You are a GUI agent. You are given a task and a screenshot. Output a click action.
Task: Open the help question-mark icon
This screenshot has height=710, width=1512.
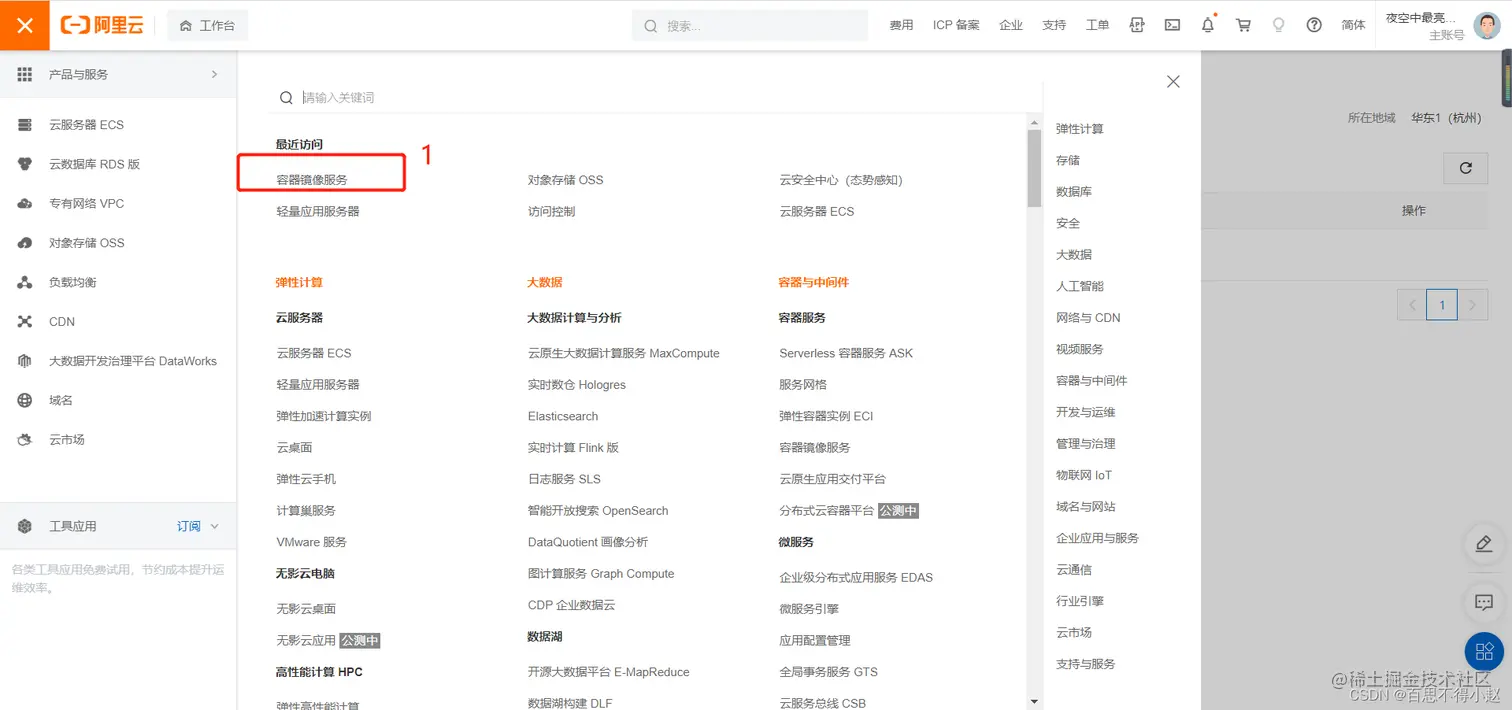1313,24
